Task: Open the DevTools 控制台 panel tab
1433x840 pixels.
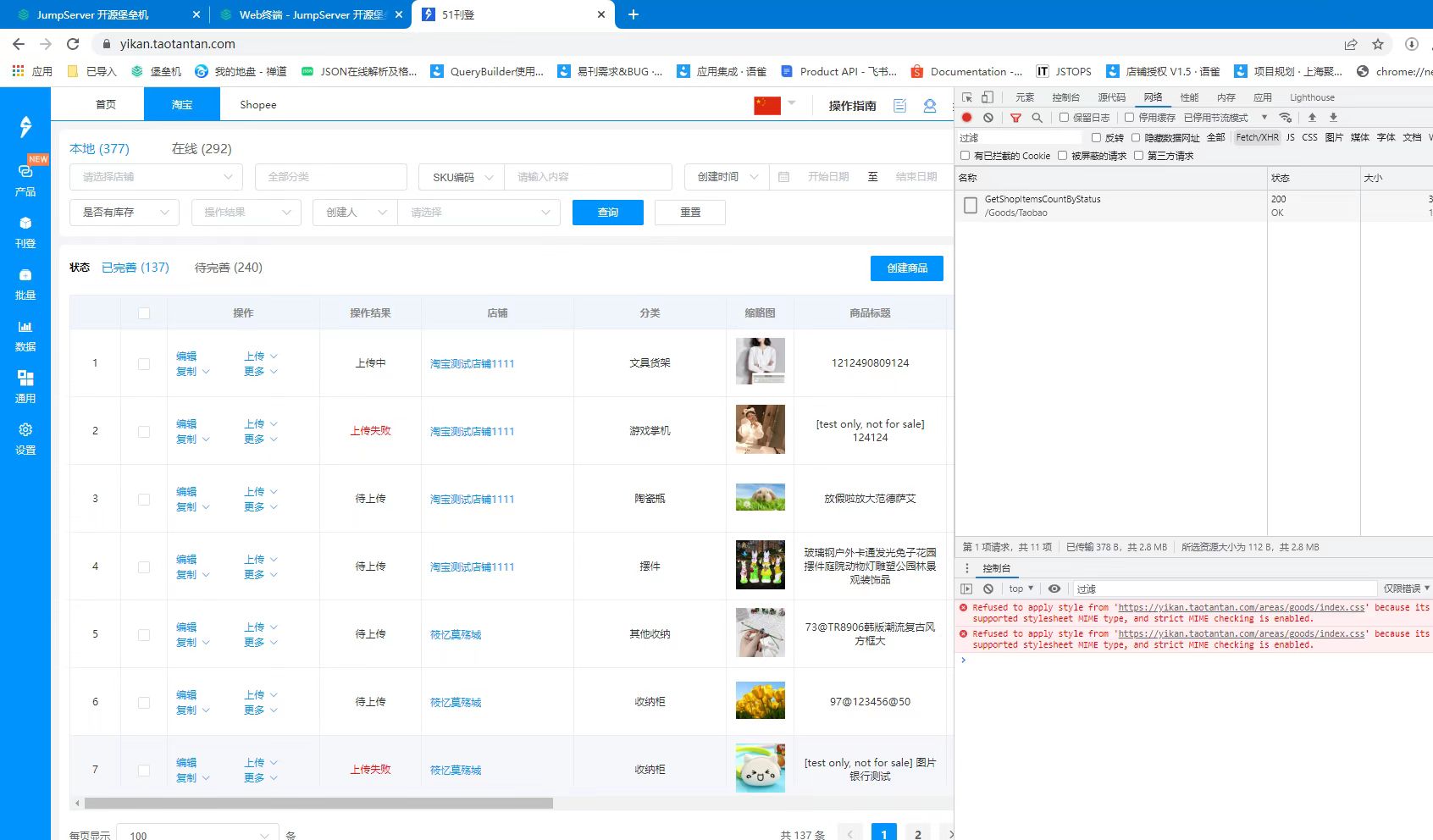Action: coord(1065,97)
